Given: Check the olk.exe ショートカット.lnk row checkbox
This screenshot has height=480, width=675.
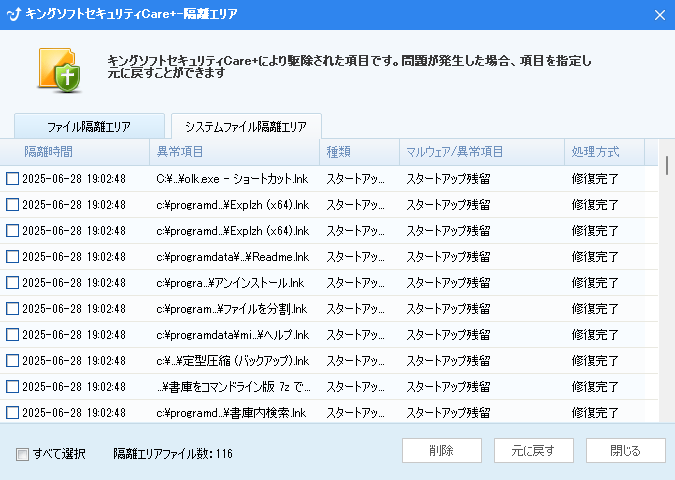Looking at the screenshot, I should pyautogui.click(x=12, y=179).
